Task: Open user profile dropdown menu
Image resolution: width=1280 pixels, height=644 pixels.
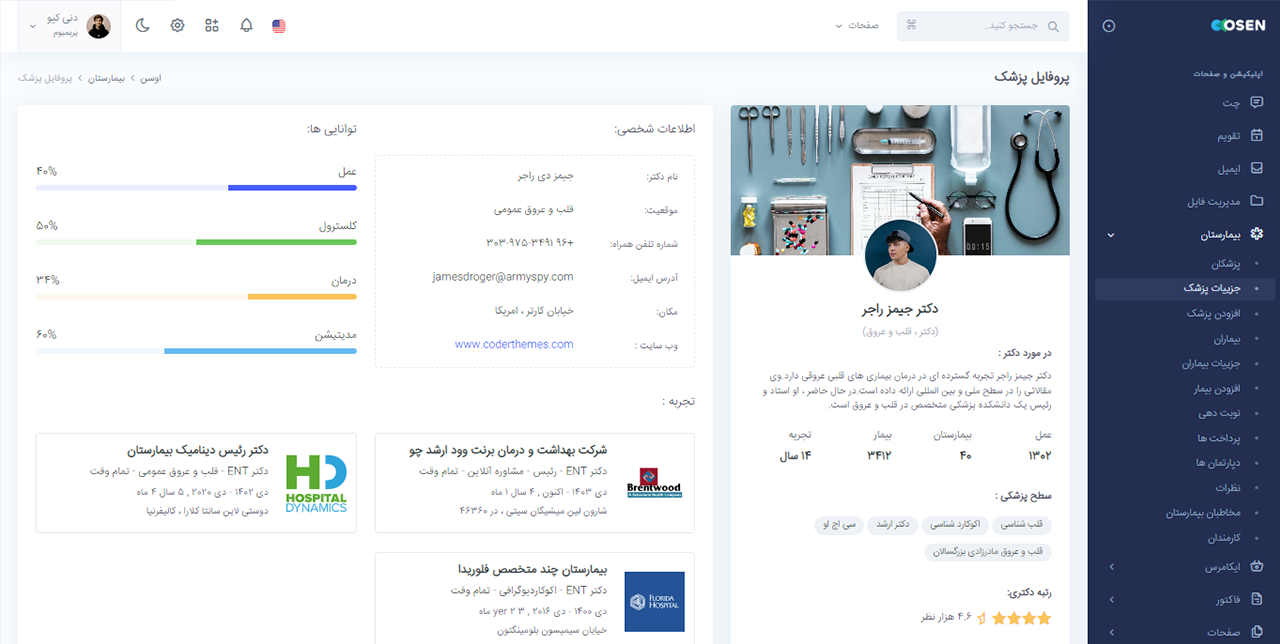Action: [x=69, y=26]
